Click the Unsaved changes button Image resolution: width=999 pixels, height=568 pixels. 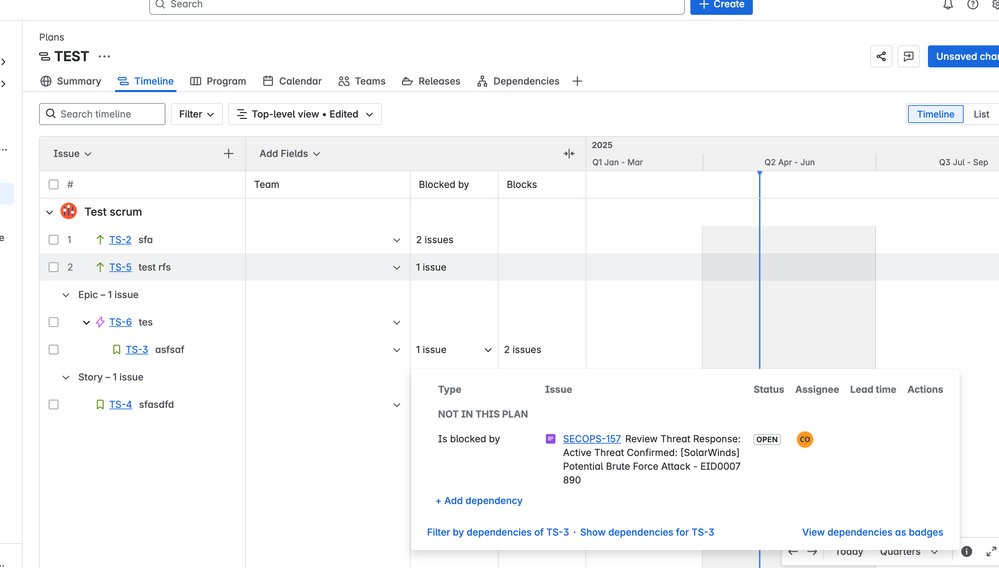(x=963, y=57)
